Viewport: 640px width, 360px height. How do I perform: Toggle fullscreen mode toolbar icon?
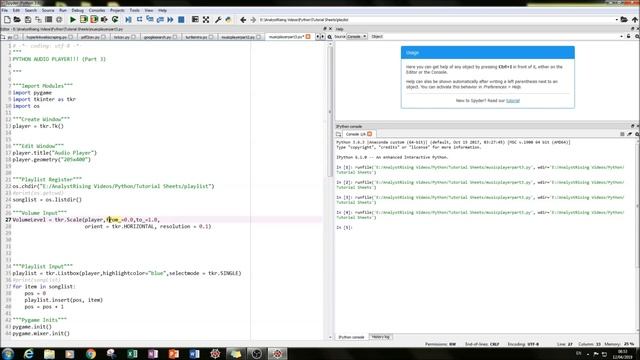point(206,20)
